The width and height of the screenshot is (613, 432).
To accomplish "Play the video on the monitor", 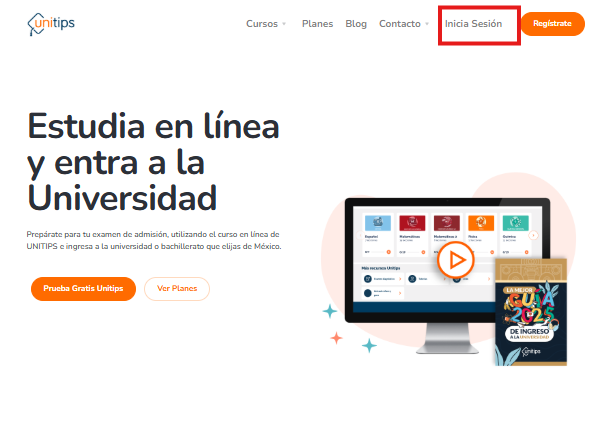I will tap(455, 260).
